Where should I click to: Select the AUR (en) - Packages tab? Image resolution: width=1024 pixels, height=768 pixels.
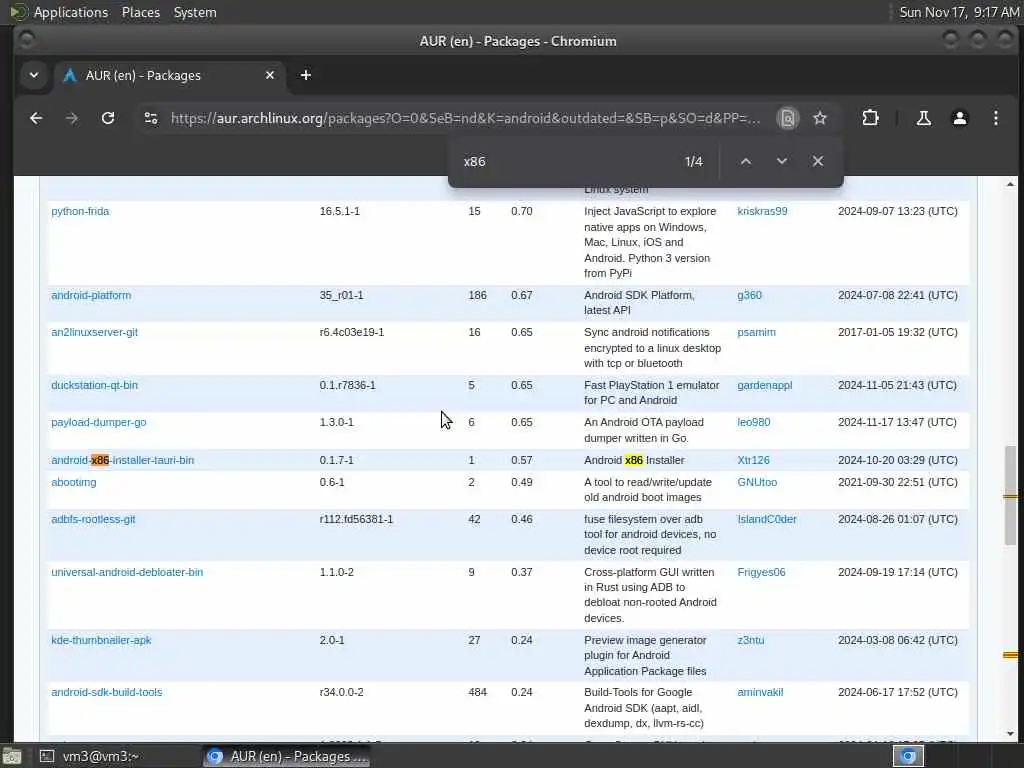point(170,76)
